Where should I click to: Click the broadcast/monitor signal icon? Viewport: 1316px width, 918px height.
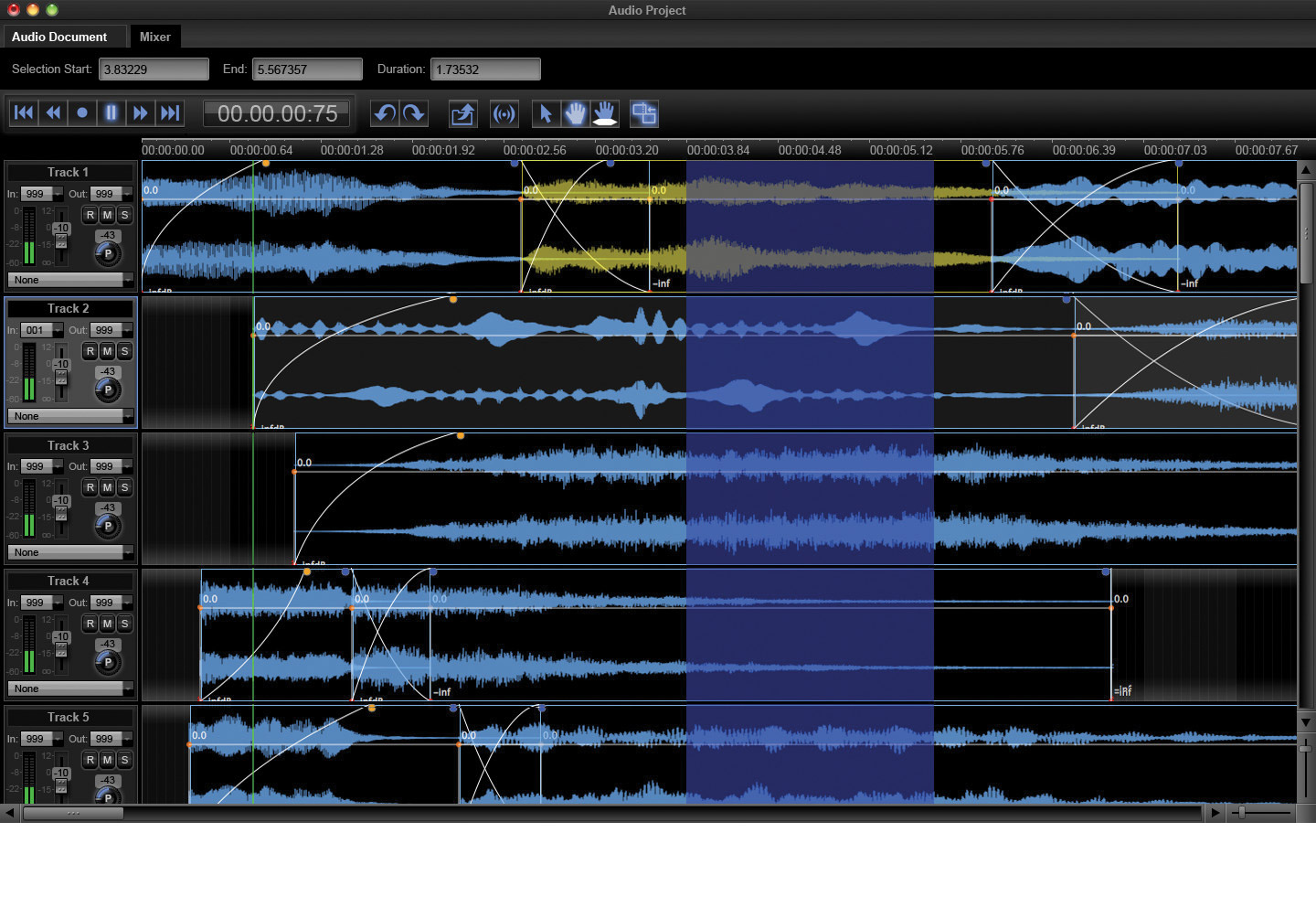click(x=504, y=113)
